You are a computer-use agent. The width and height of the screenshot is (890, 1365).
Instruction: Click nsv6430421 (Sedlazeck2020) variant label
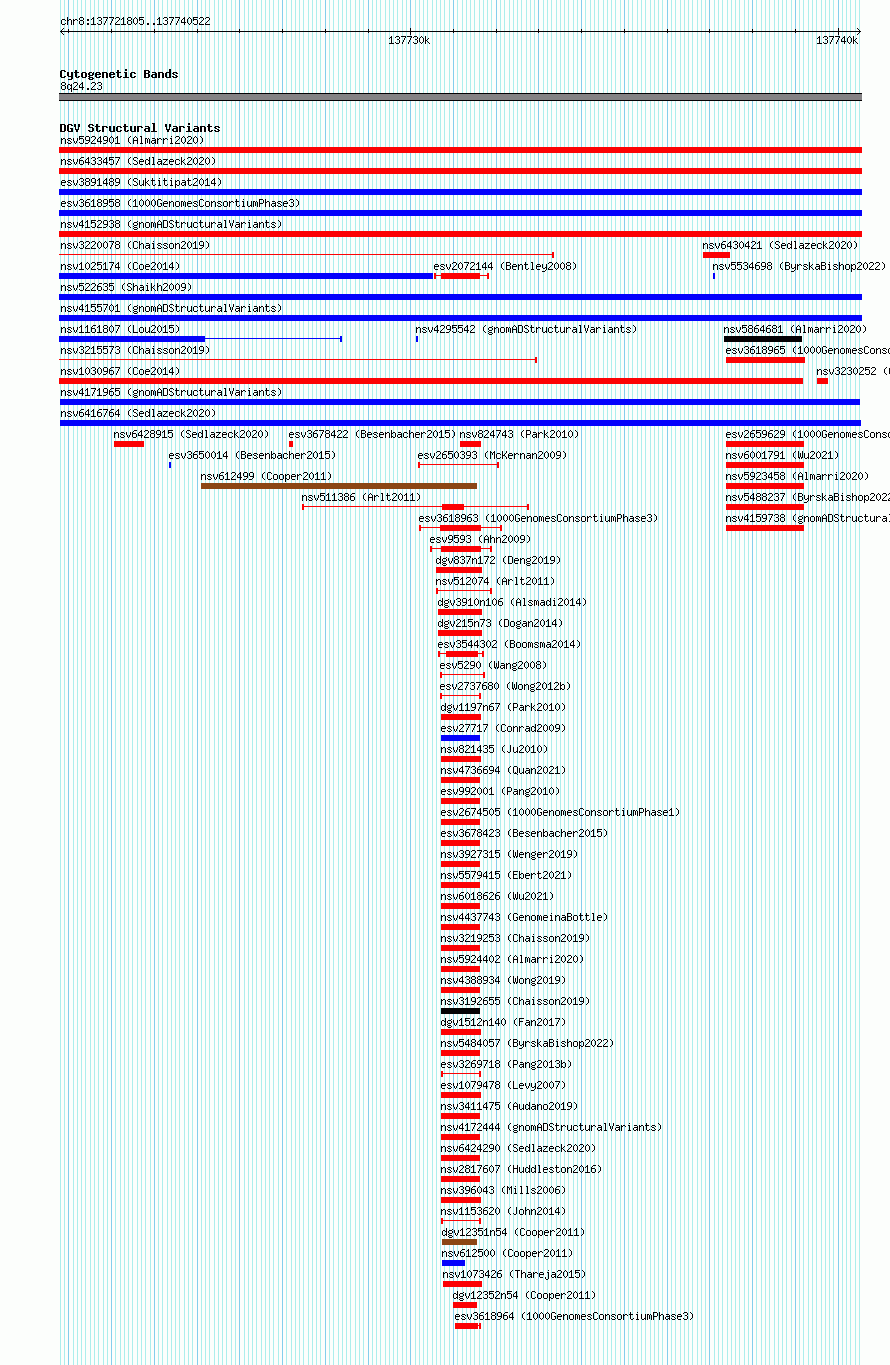tap(780, 245)
